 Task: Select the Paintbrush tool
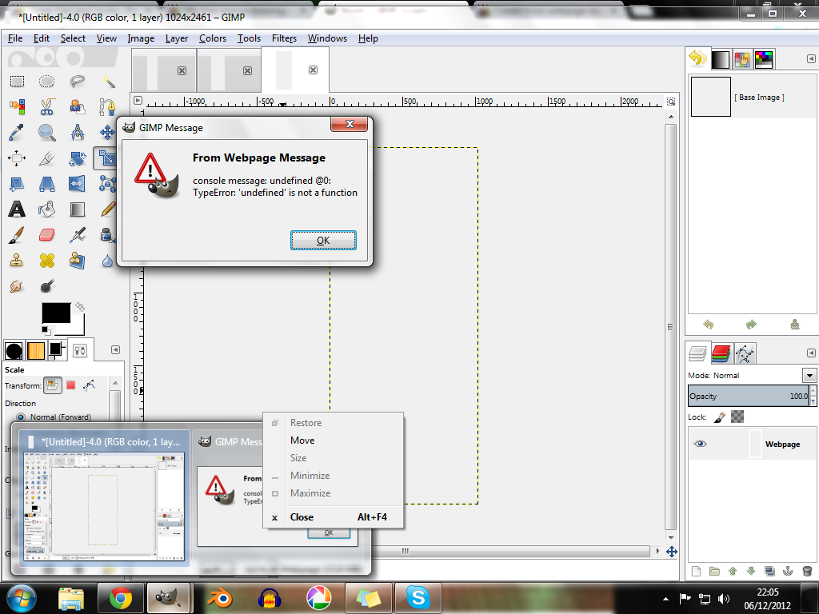[x=17, y=235]
